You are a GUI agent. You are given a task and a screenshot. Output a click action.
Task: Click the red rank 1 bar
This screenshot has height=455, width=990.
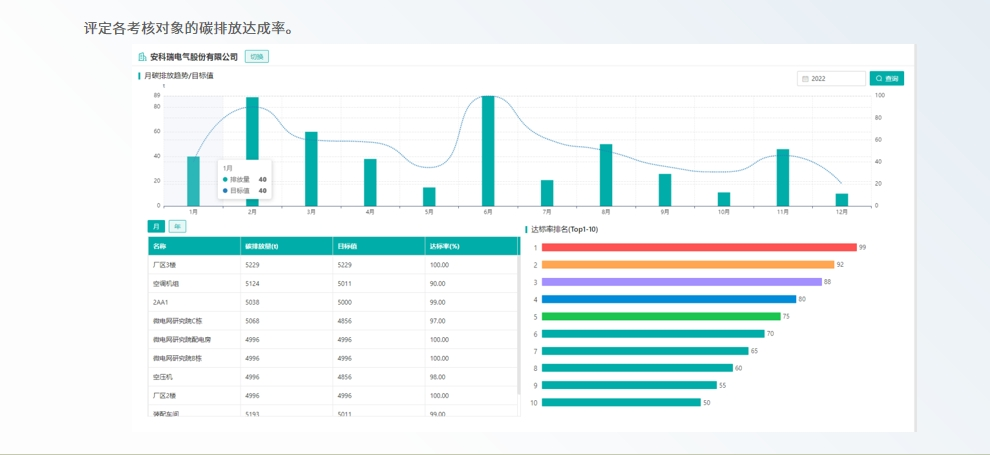[698, 247]
